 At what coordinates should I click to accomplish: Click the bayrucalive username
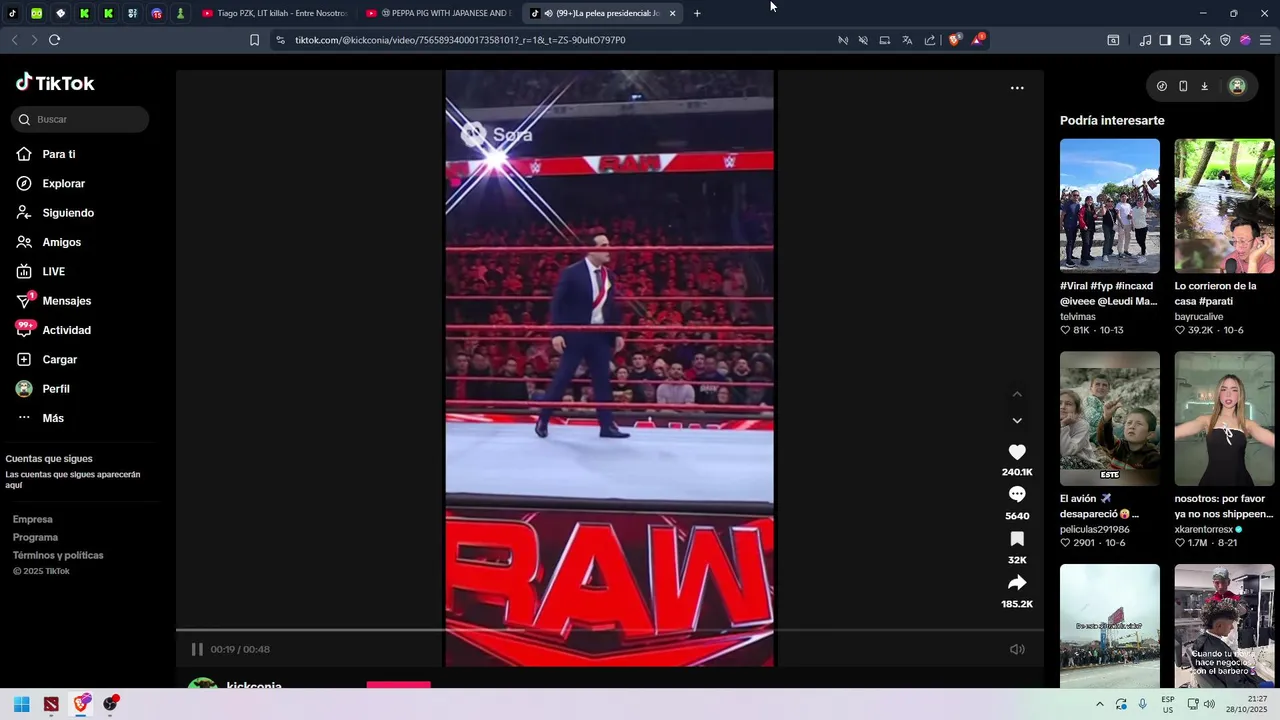click(x=1199, y=317)
